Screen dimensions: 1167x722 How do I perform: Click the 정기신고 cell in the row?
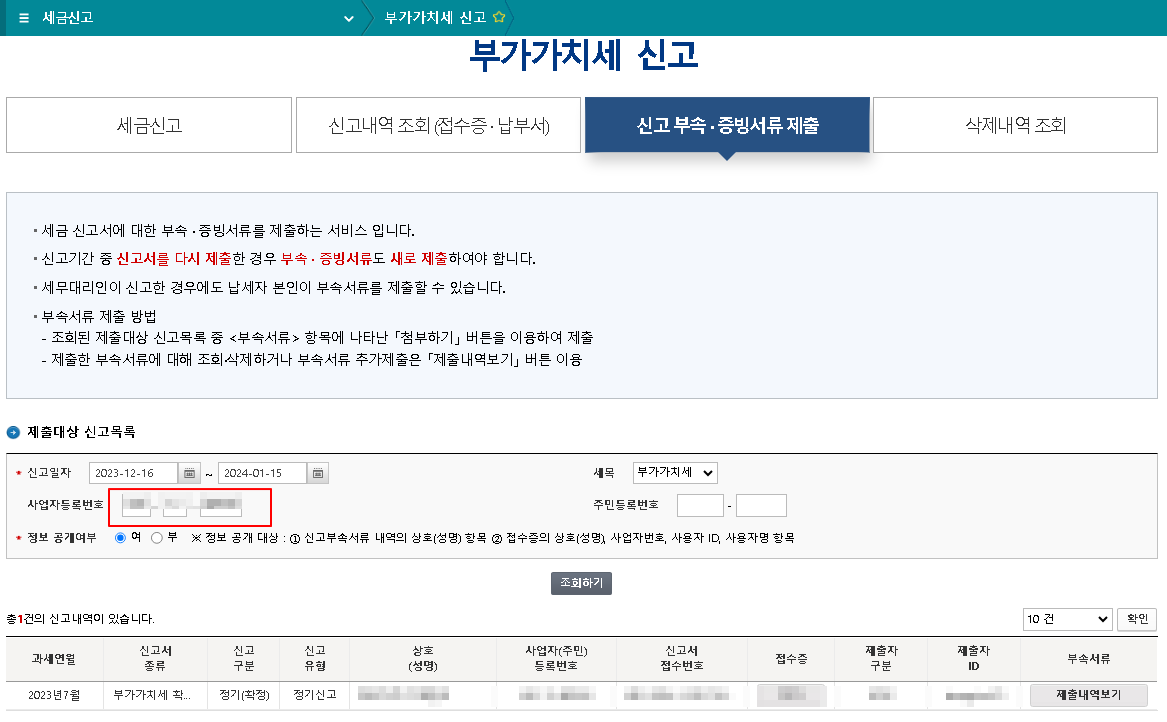[315, 695]
